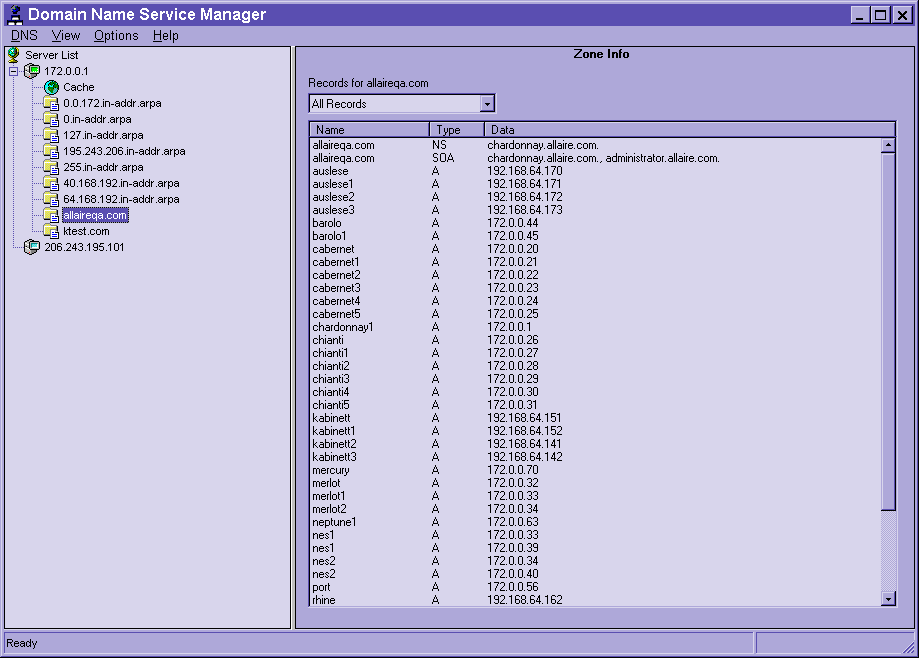
Task: Click the Cache globe icon
Action: click(51, 87)
